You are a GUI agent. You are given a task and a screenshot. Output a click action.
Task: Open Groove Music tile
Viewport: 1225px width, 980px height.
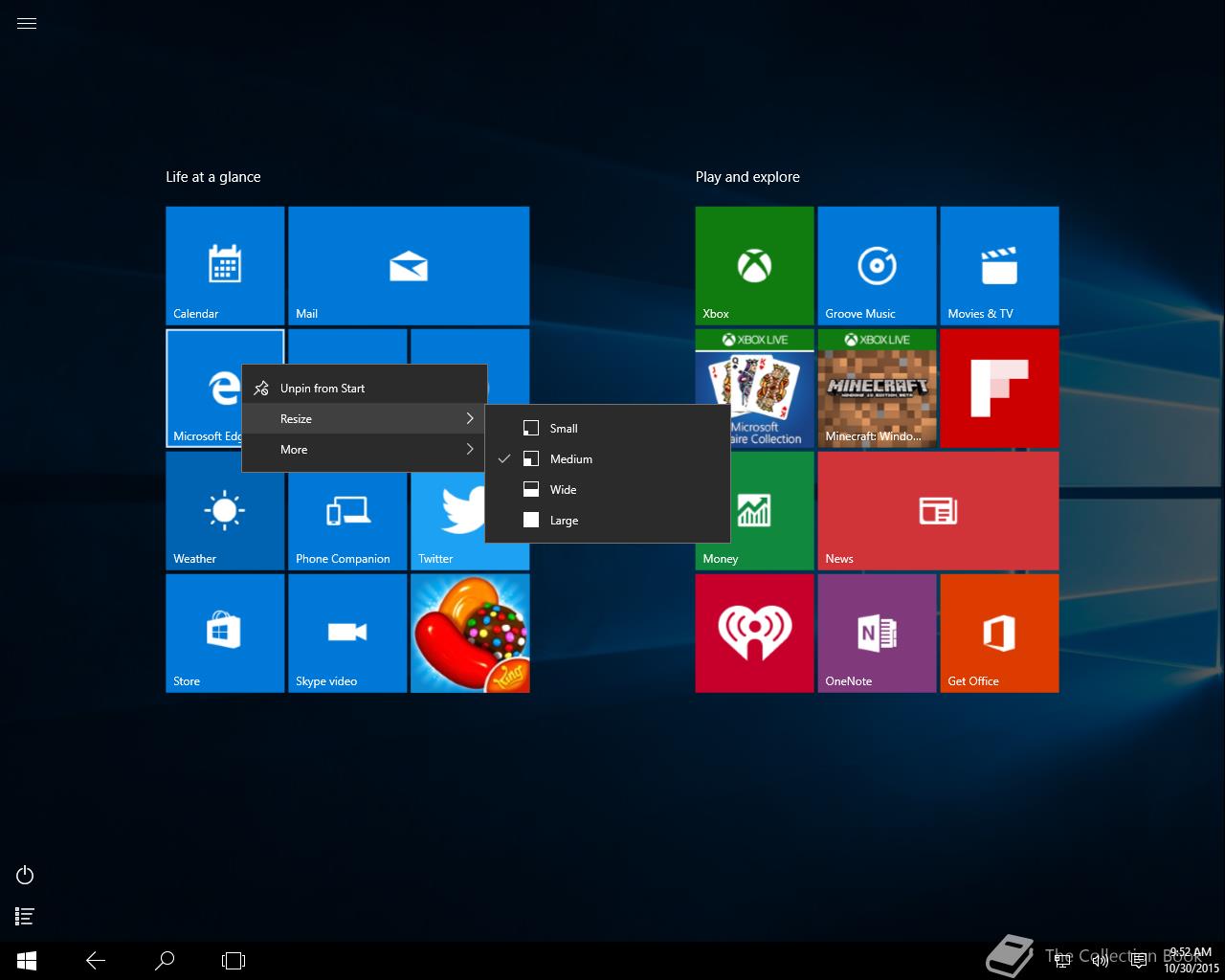click(877, 265)
